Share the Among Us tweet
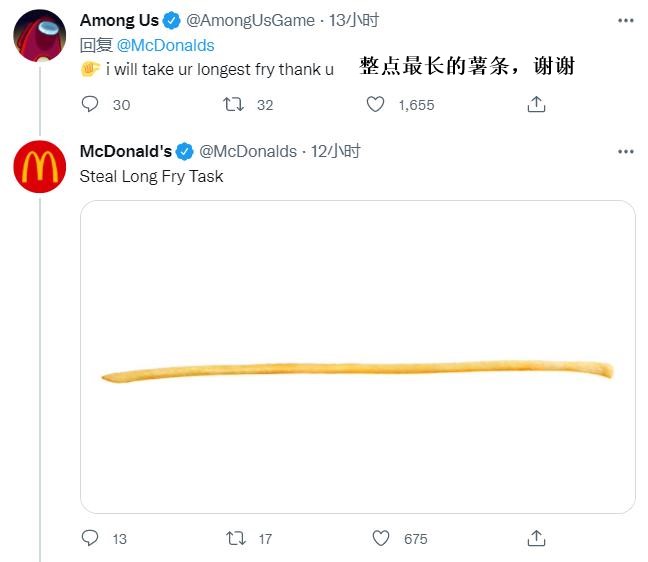The height and width of the screenshot is (562, 648). point(536,104)
